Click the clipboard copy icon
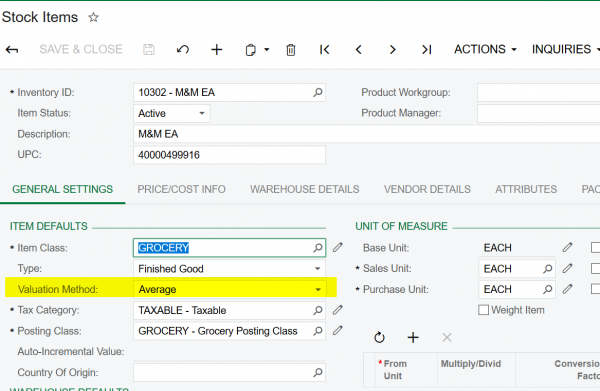 (250, 50)
